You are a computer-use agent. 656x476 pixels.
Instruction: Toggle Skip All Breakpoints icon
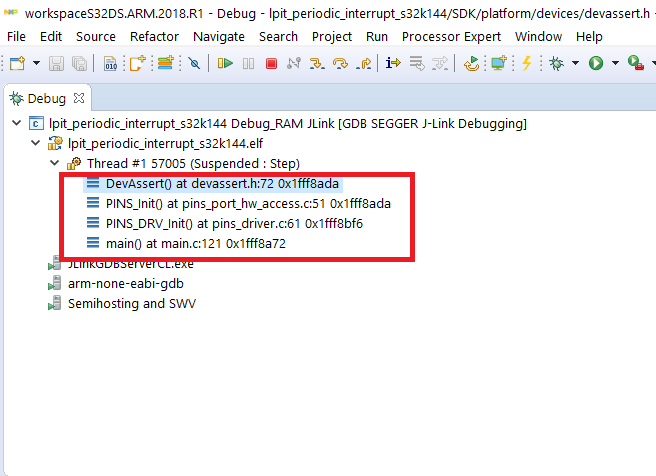194,64
